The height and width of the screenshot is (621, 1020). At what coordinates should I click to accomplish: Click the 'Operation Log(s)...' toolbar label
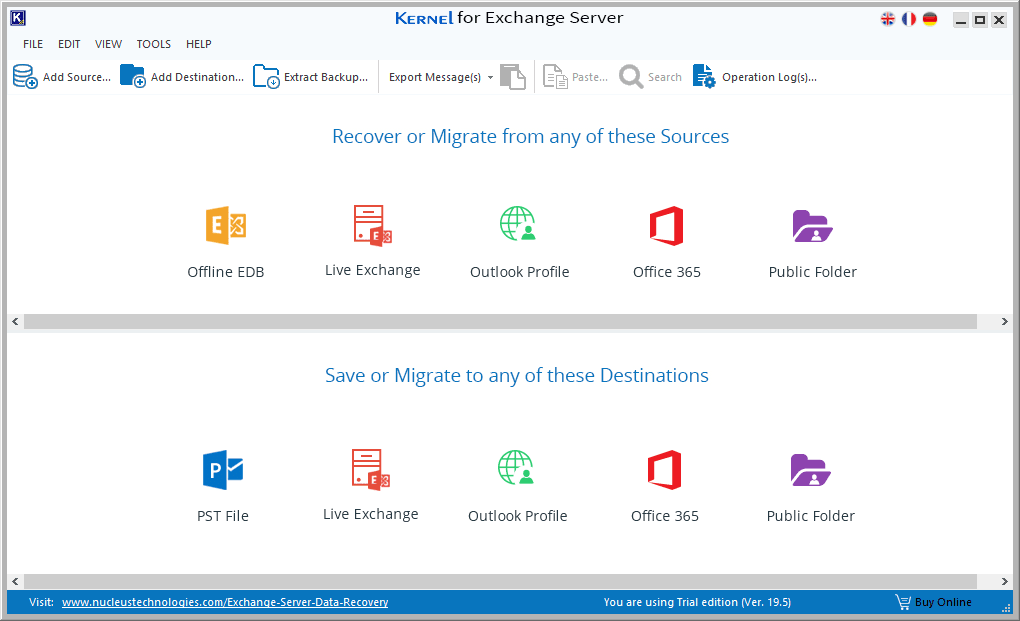[770, 77]
